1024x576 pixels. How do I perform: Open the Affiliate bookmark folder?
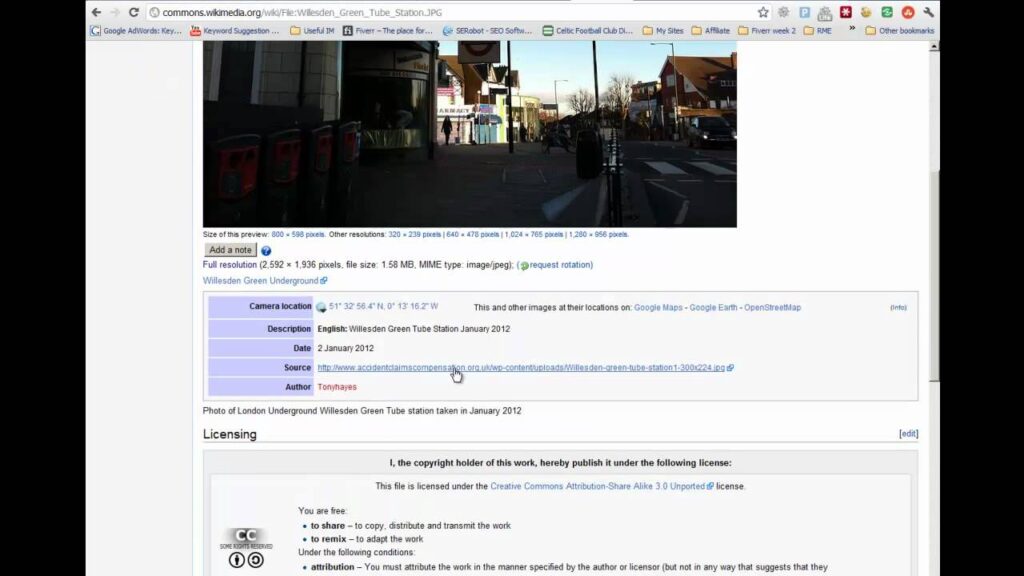pyautogui.click(x=711, y=31)
